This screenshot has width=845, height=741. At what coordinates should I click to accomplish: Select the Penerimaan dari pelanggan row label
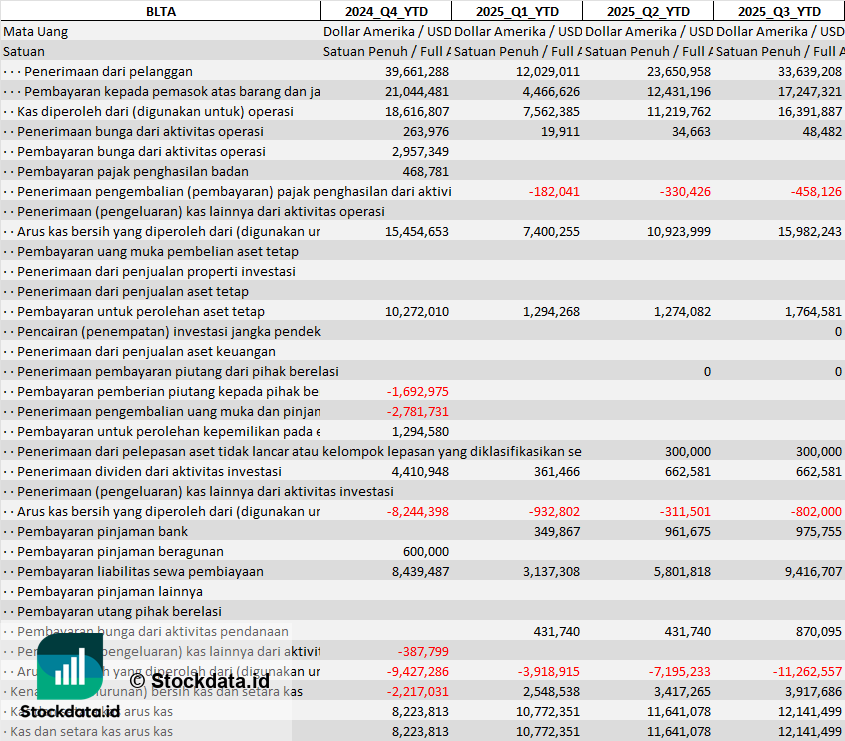pos(108,71)
